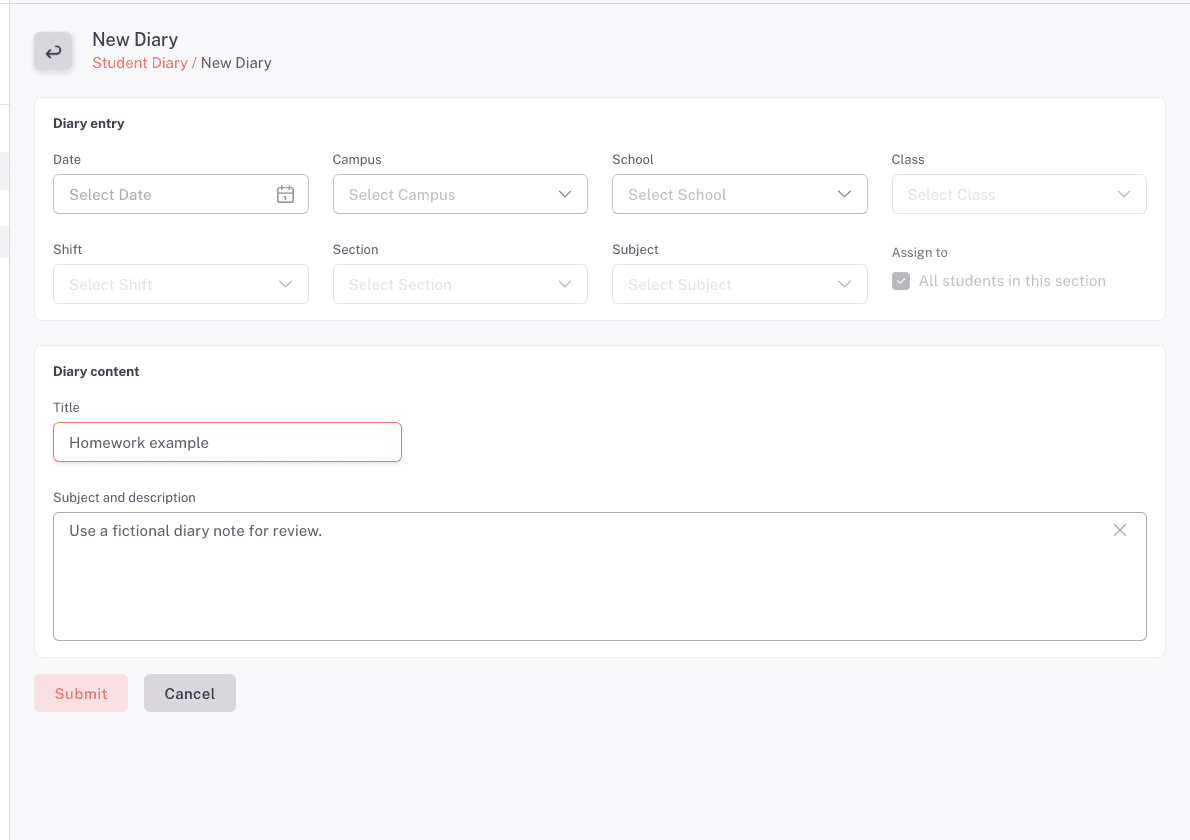Click the Assign to label
This screenshot has width=1190, height=840.
click(919, 253)
